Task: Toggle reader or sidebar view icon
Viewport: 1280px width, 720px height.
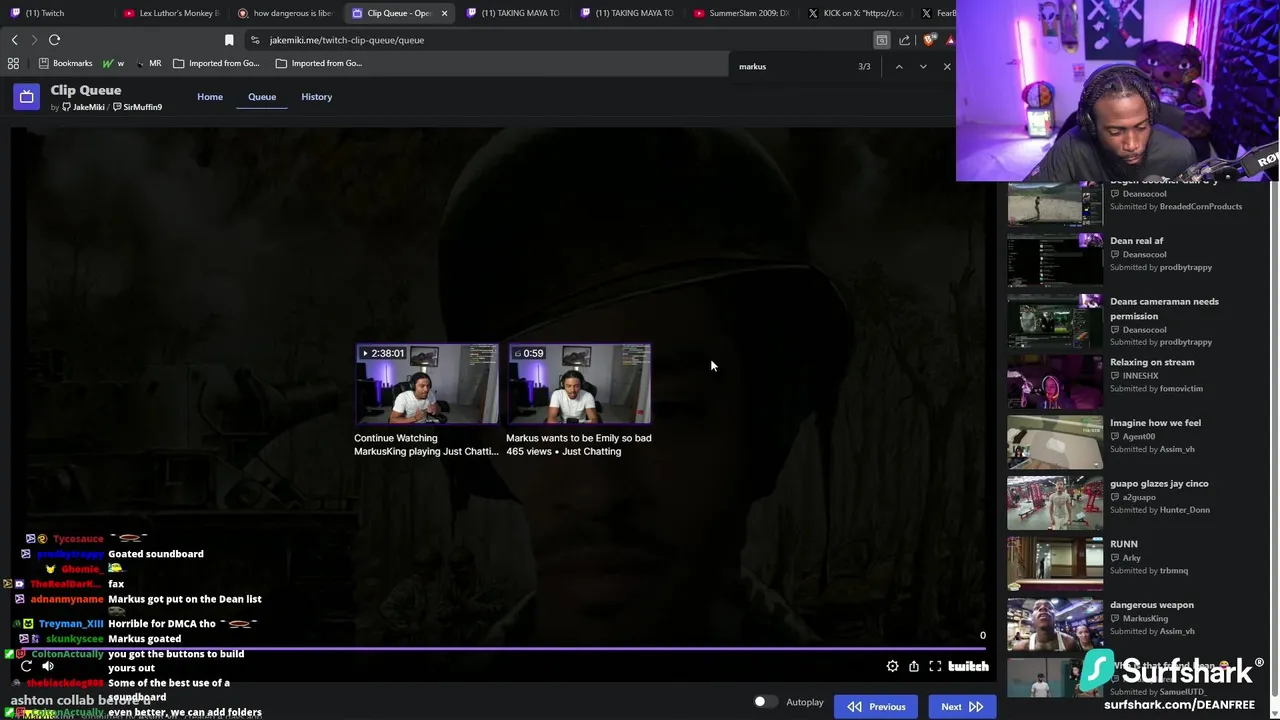Action: tap(881, 40)
